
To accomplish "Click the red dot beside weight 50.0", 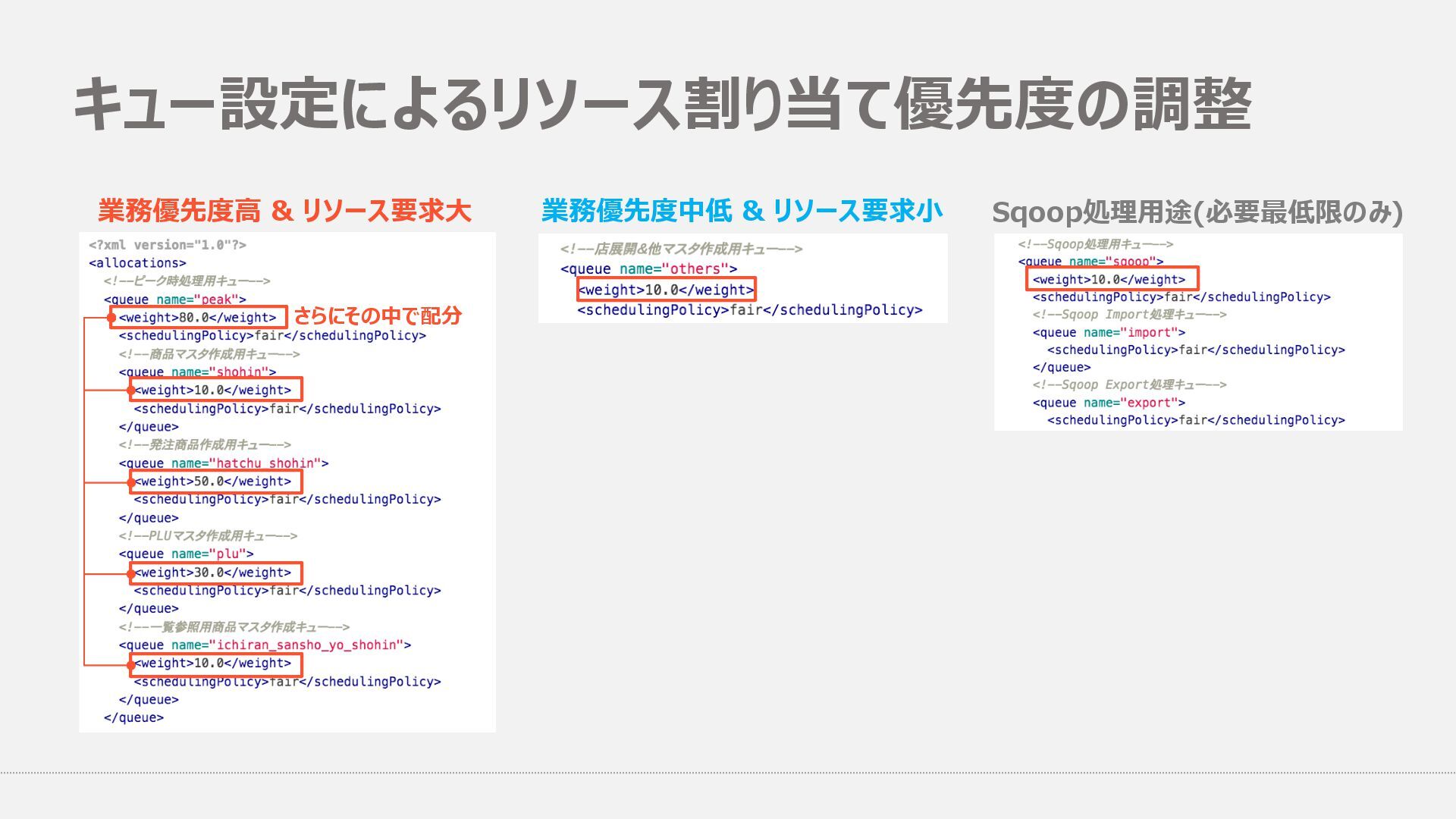I will click(131, 482).
